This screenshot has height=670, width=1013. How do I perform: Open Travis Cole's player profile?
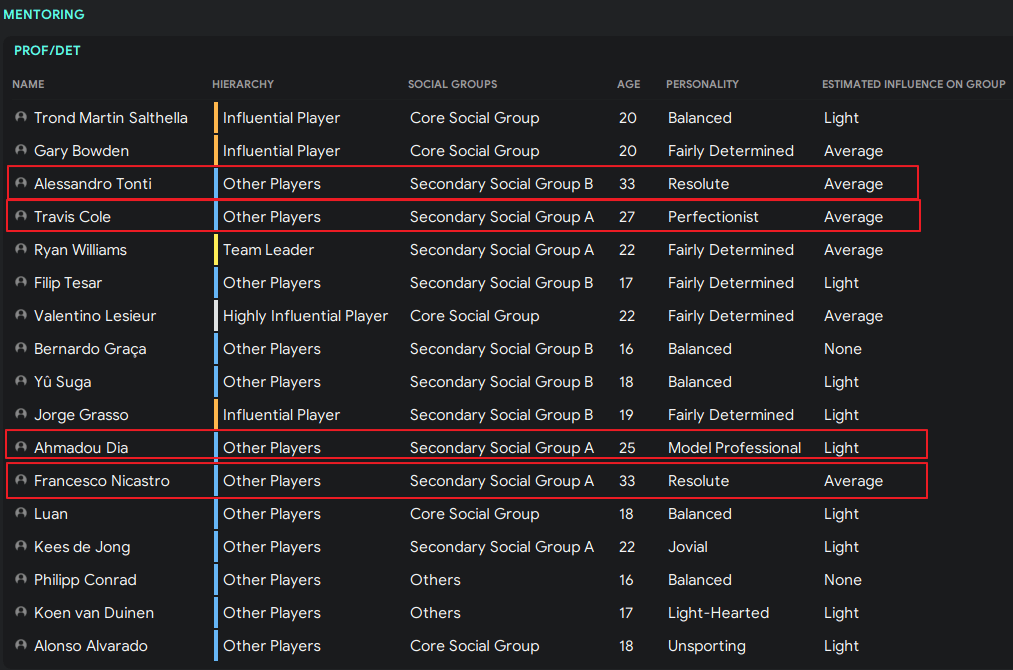tap(72, 216)
